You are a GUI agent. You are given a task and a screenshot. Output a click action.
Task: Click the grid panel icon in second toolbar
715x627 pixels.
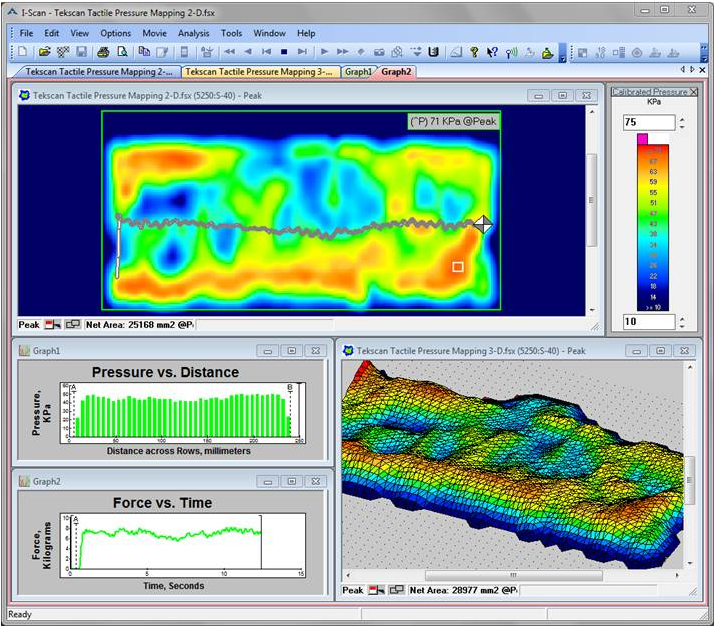(582, 52)
